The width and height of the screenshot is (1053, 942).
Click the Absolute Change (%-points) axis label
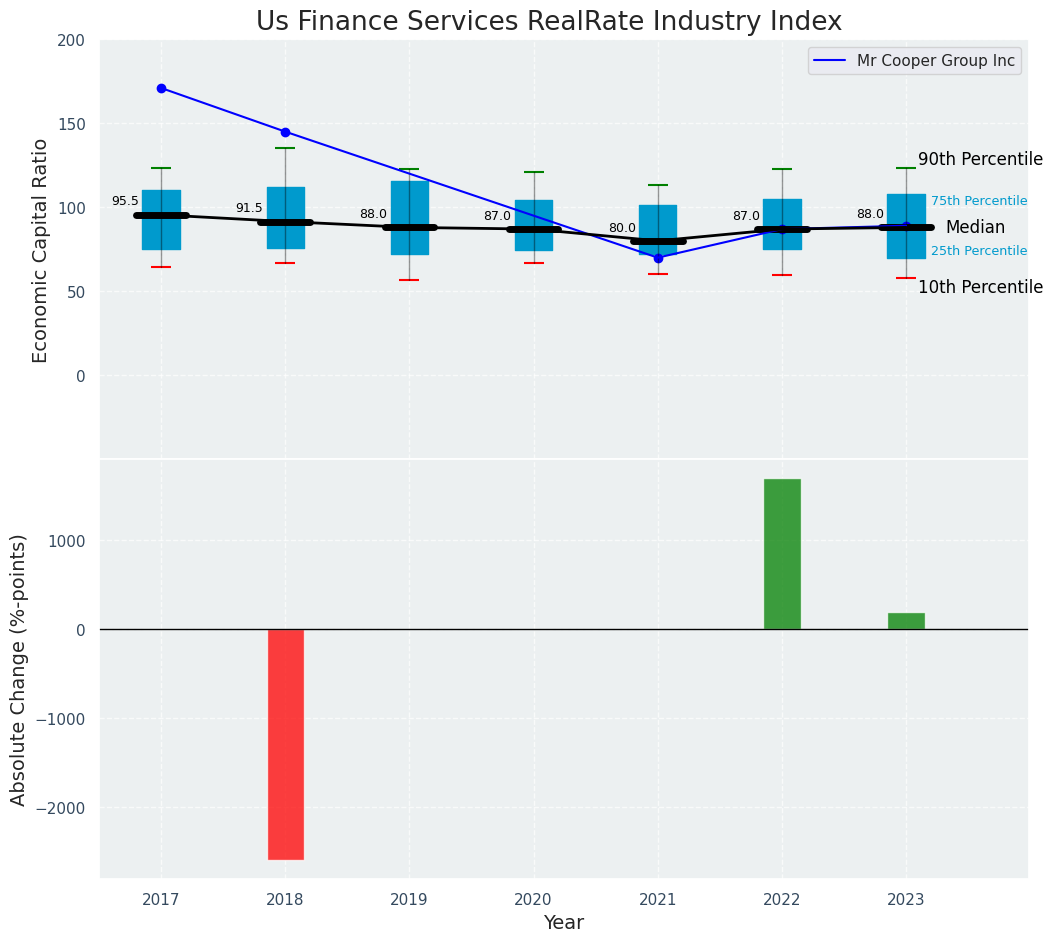coord(17,671)
